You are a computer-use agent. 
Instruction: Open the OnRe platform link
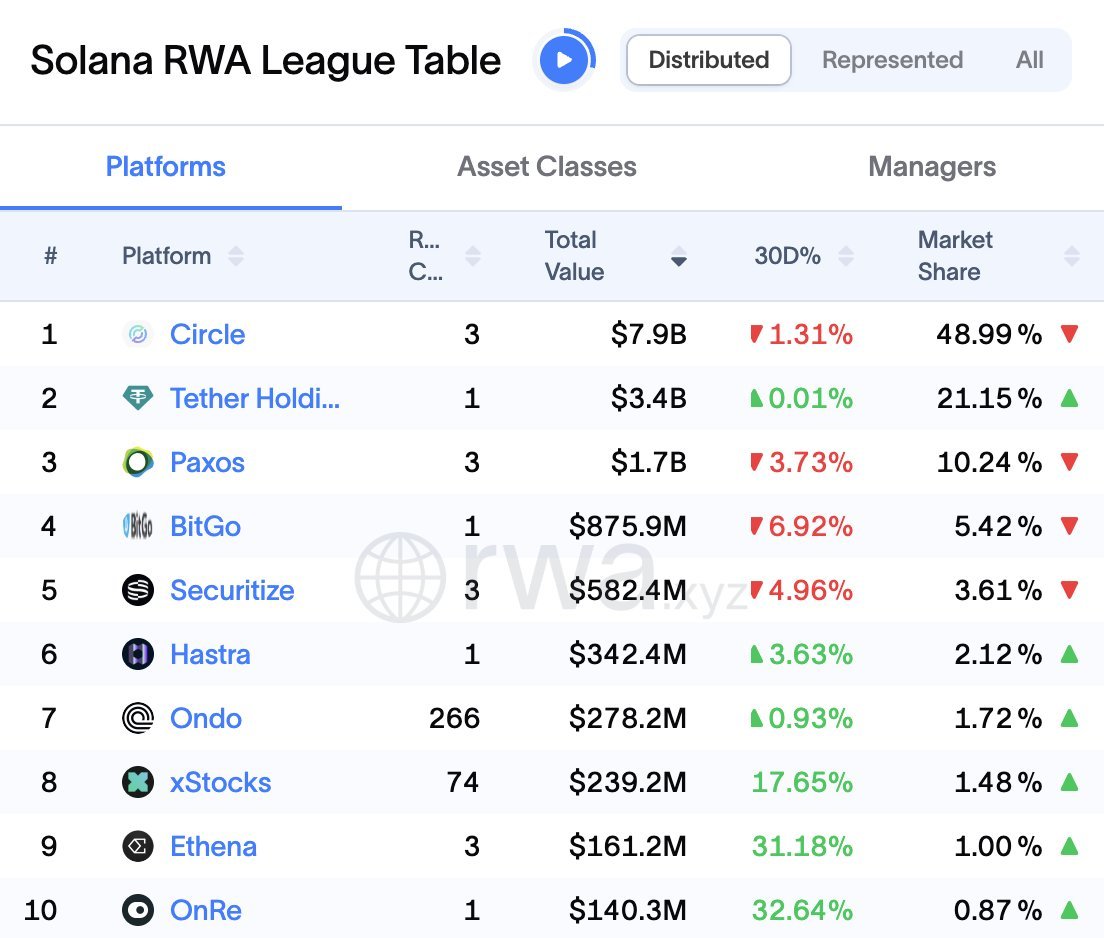coord(206,911)
